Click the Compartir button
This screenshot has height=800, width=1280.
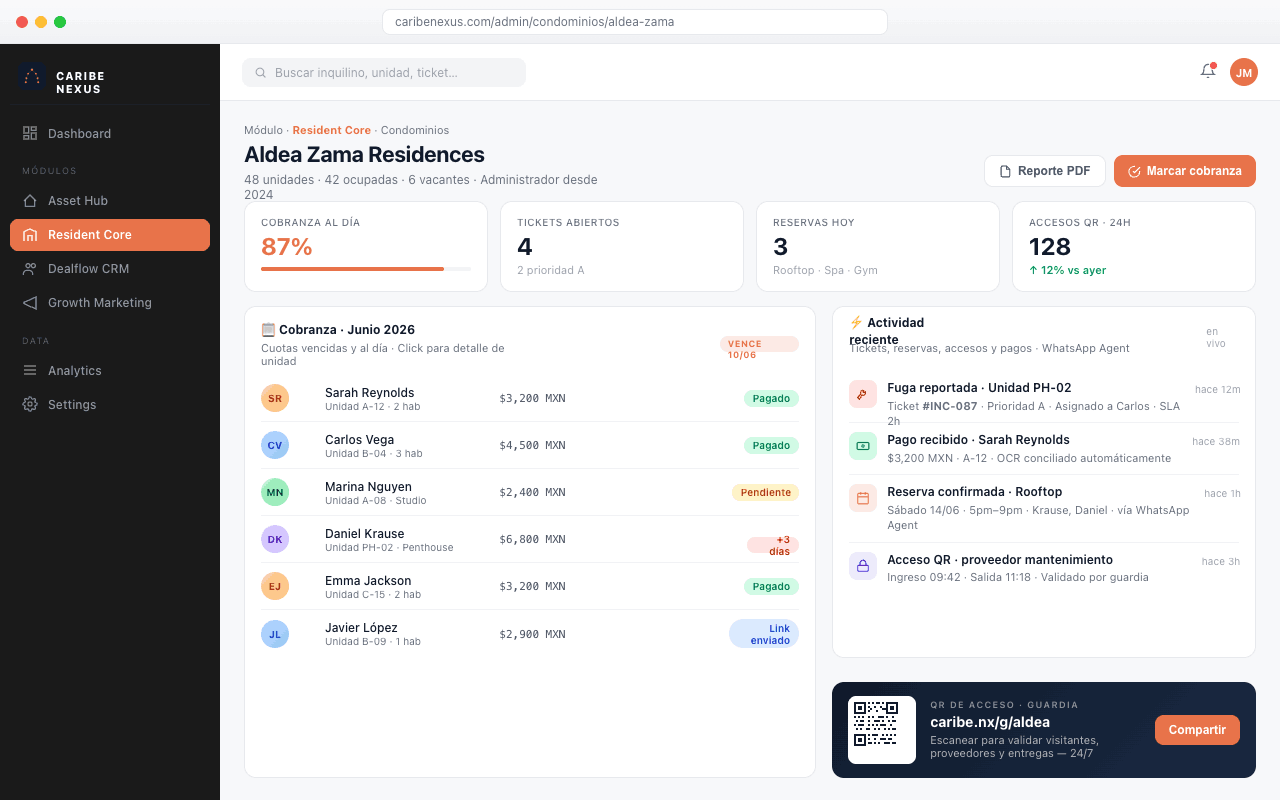1197,730
